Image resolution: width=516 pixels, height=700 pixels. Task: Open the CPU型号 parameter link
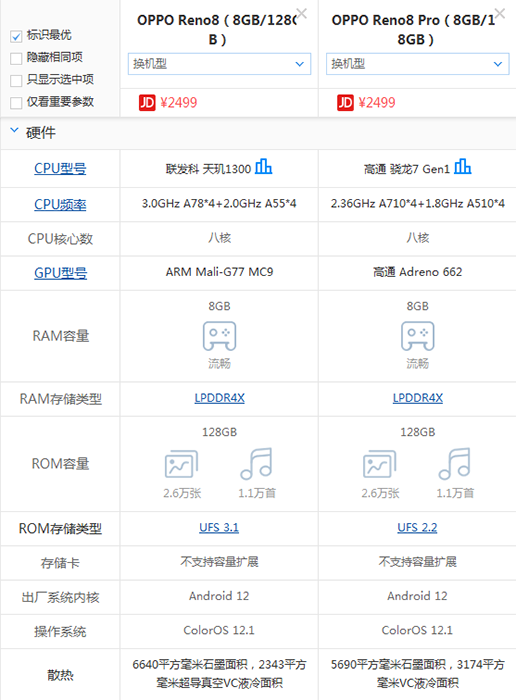click(x=60, y=168)
